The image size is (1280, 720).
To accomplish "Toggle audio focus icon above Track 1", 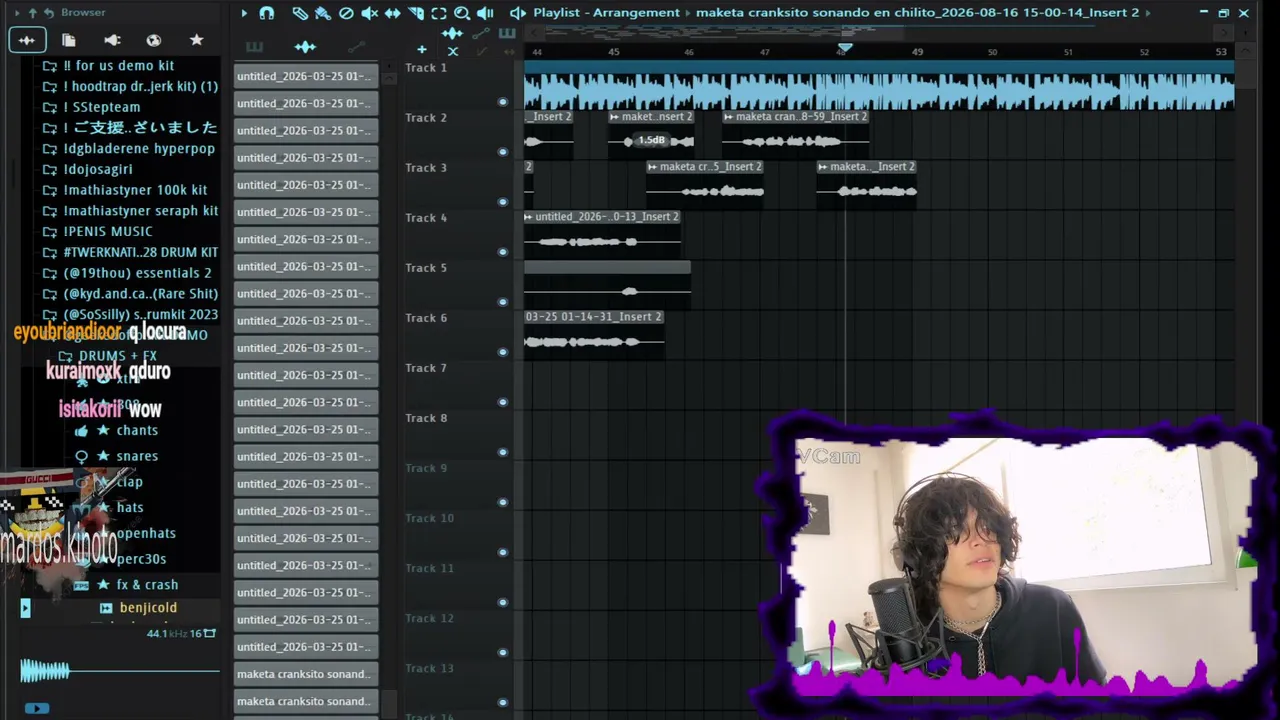I will (x=452, y=33).
